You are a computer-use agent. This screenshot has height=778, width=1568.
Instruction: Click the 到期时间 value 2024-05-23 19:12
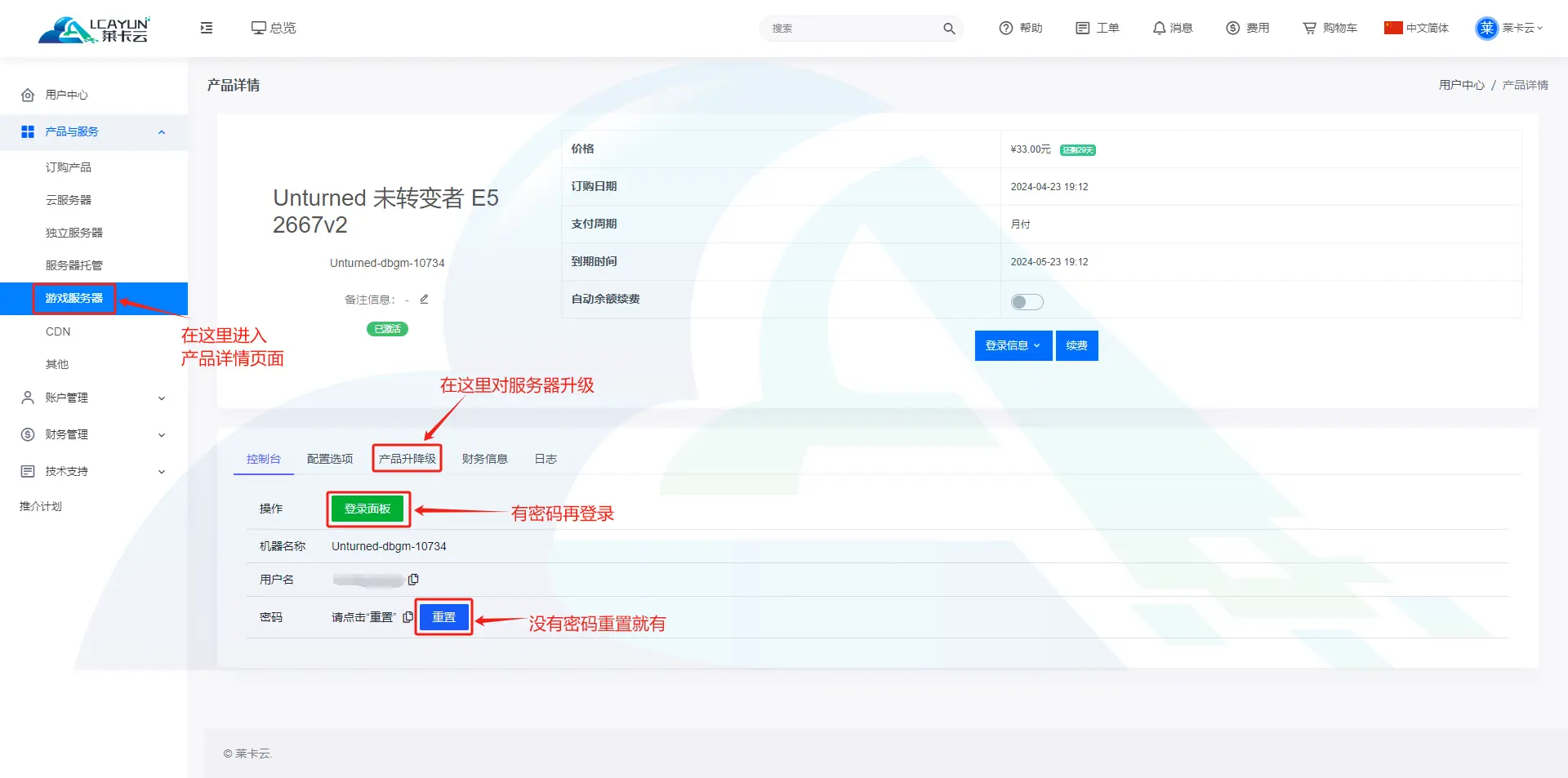tap(1049, 262)
